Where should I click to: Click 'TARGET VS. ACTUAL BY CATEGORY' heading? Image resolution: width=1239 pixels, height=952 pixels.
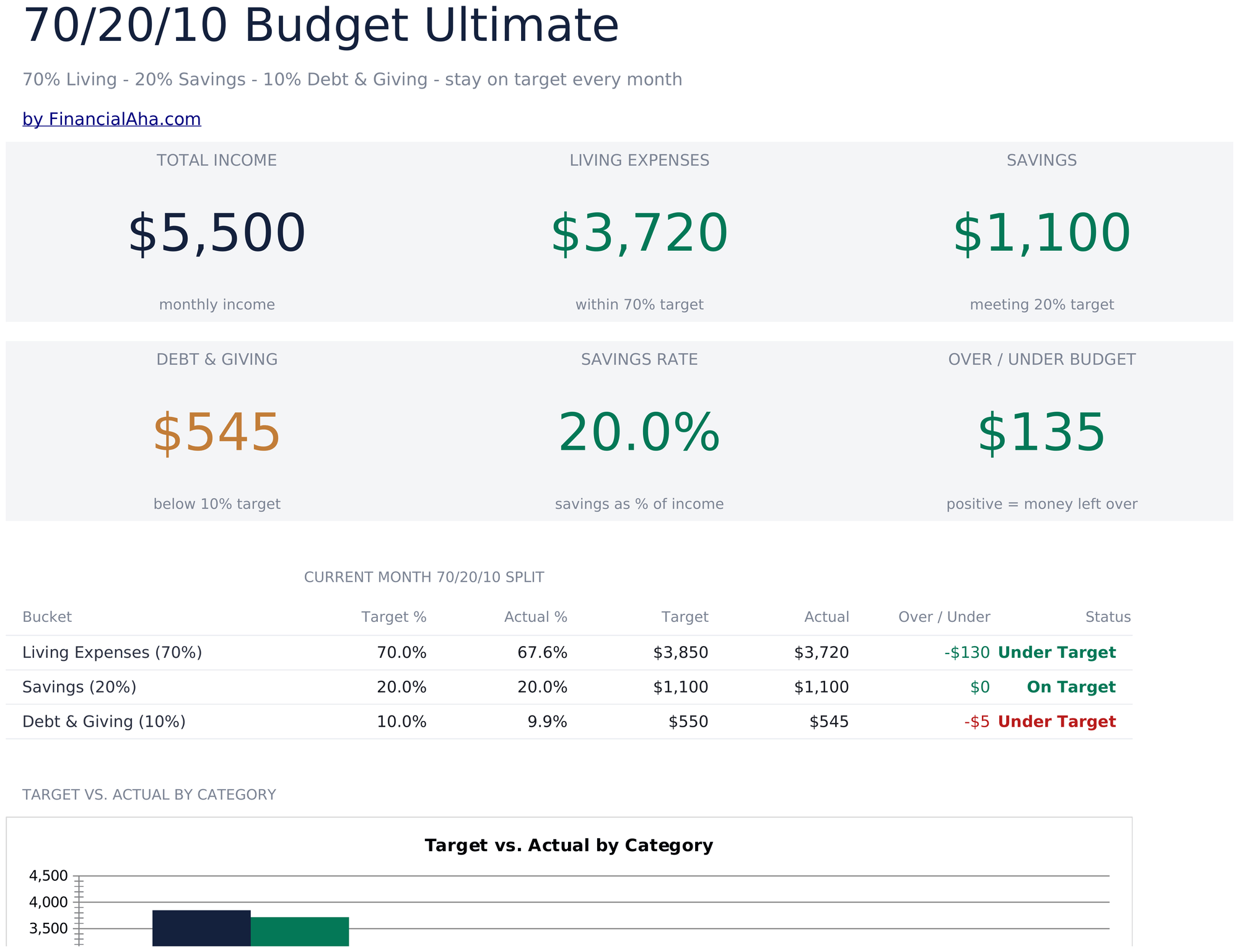pyautogui.click(x=149, y=795)
